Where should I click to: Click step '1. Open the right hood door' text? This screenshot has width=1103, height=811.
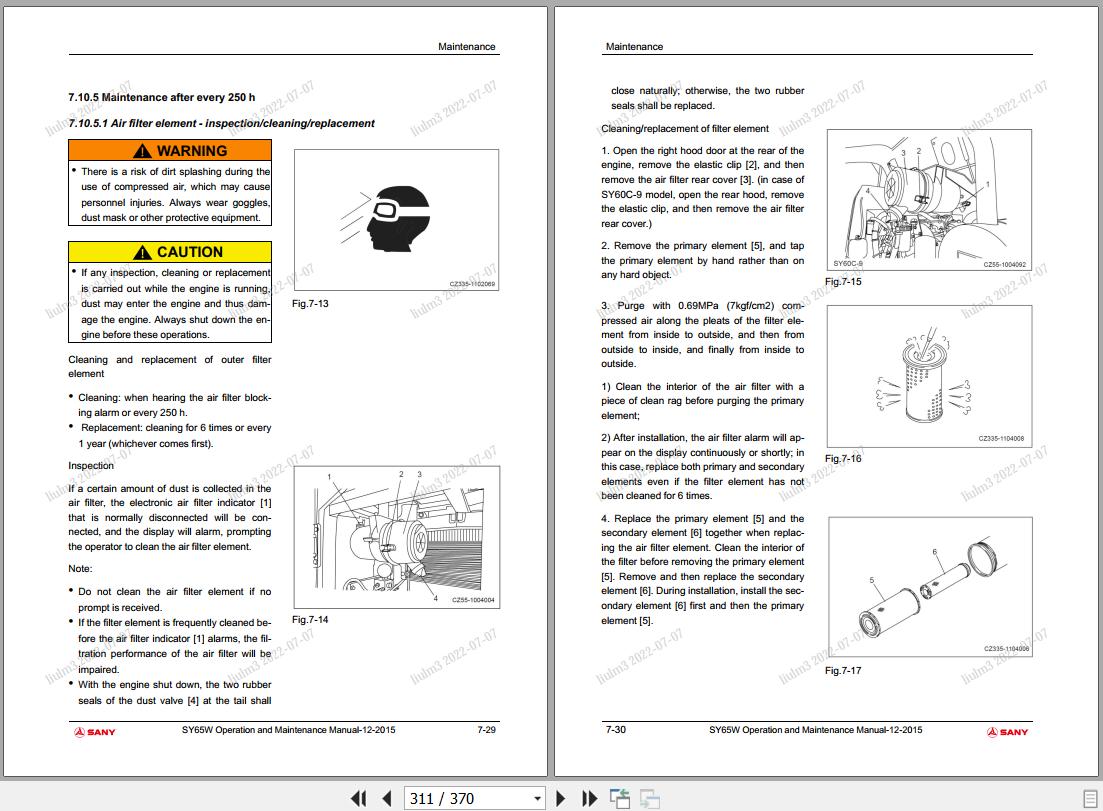(703, 187)
